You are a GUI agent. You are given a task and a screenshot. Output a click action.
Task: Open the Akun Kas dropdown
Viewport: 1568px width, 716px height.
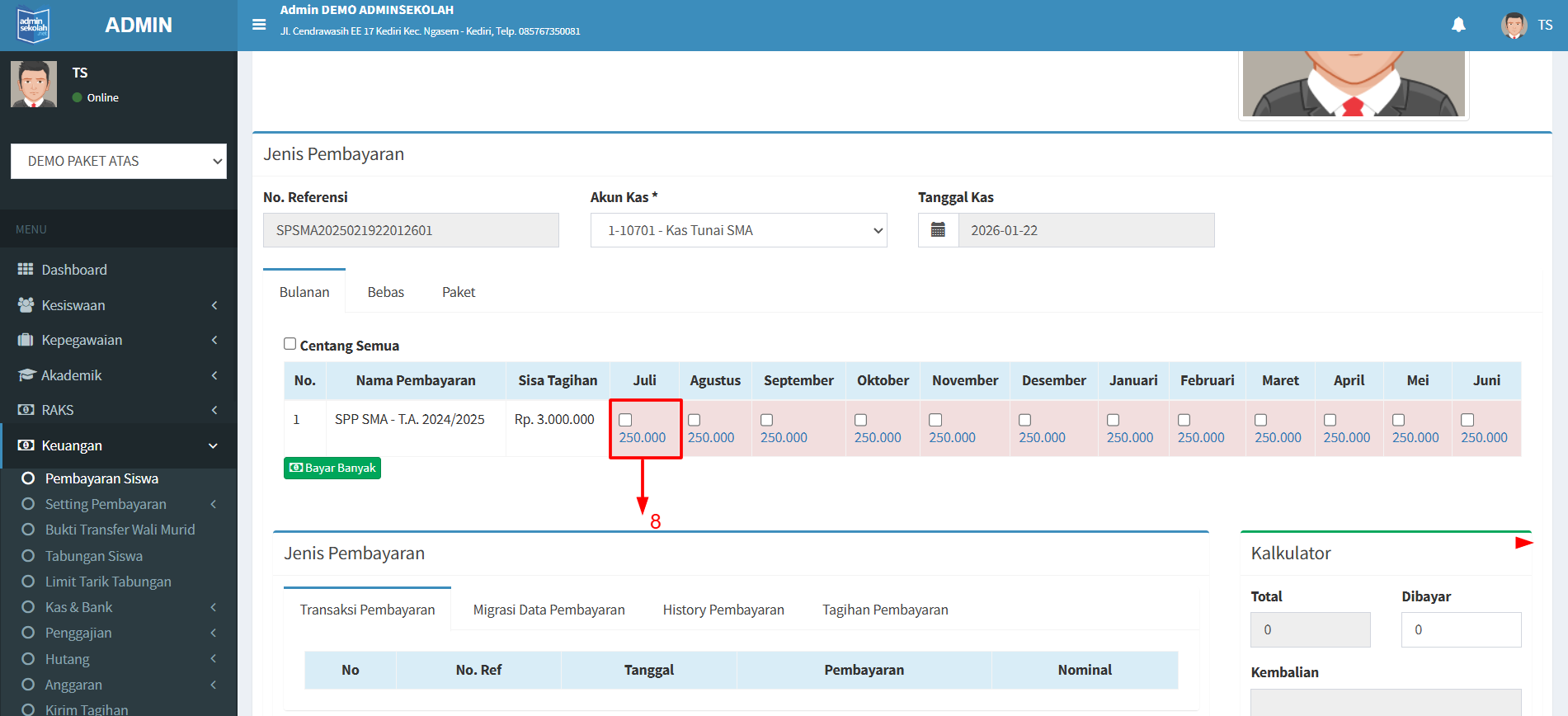(738, 231)
